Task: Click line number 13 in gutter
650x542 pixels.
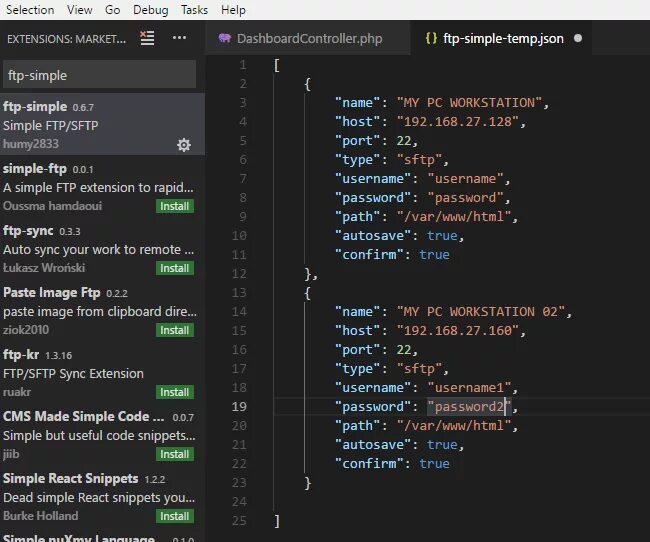Action: [239, 292]
